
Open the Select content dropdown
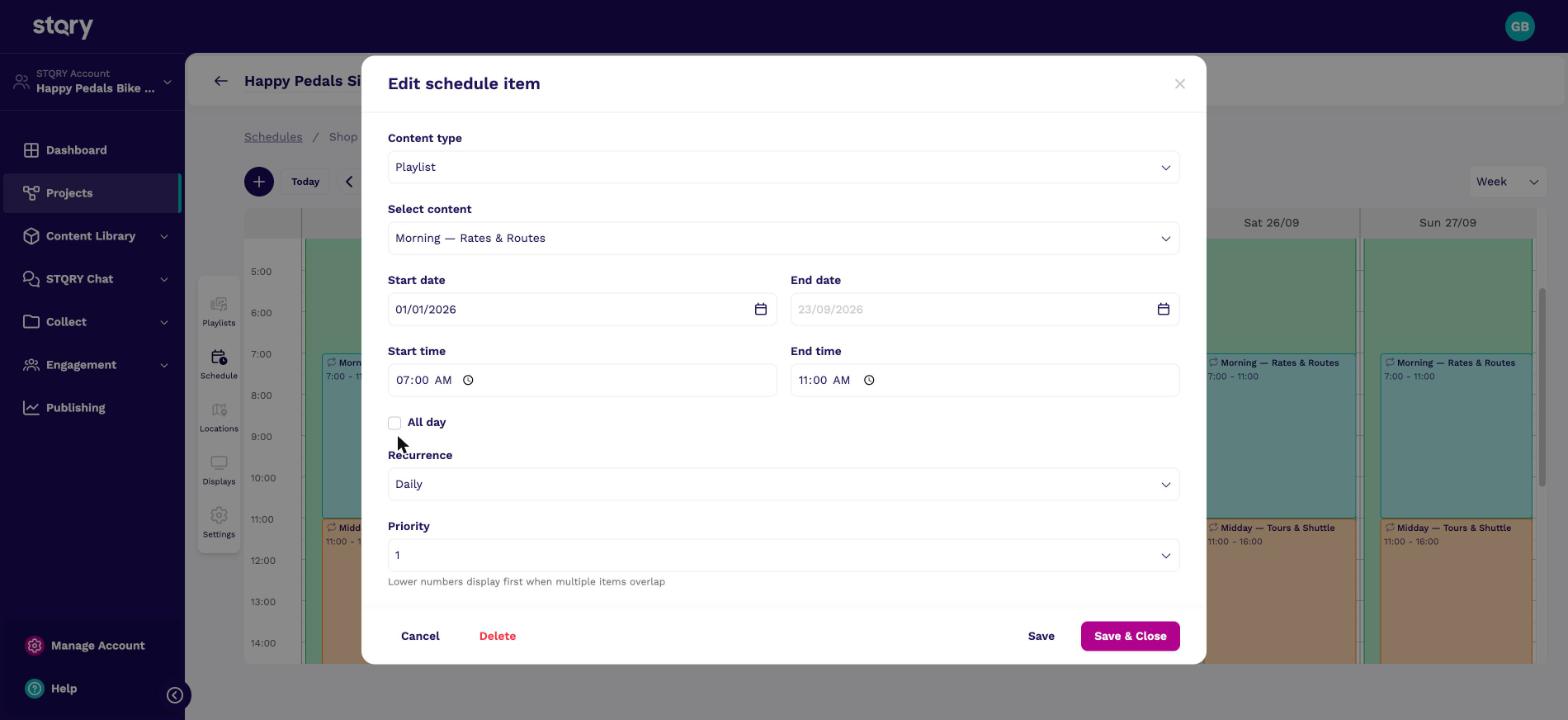[783, 239]
